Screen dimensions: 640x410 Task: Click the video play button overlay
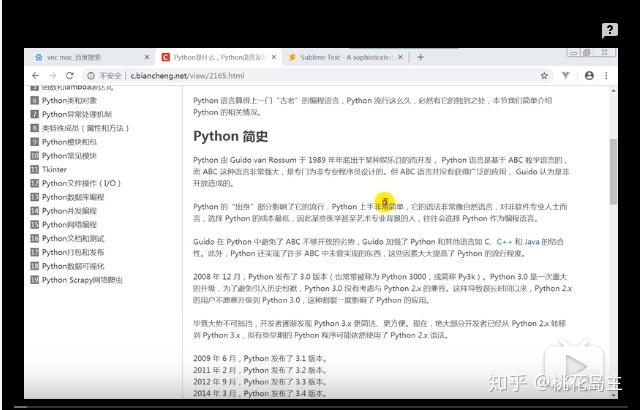point(573,364)
